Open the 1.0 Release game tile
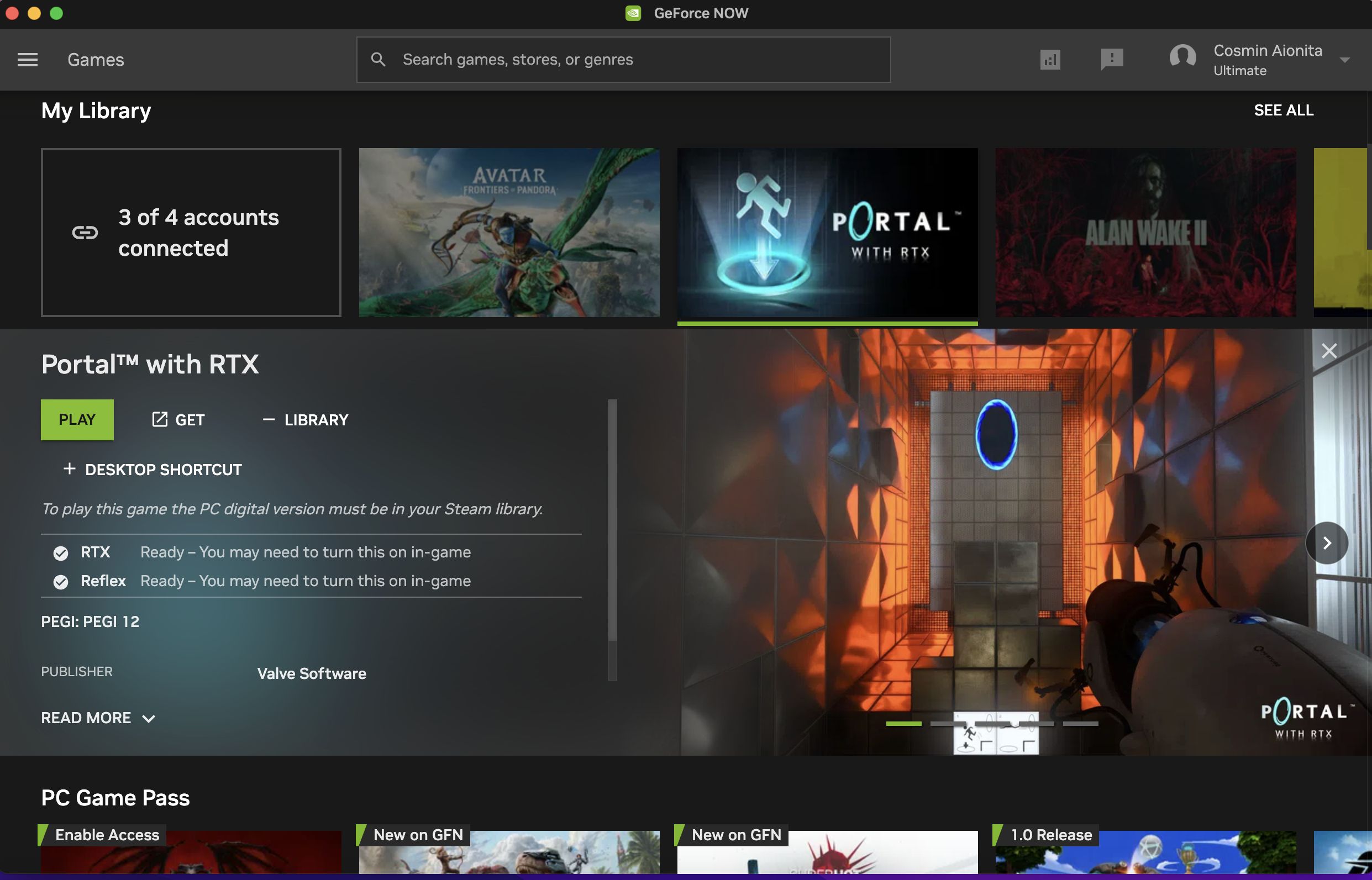Image resolution: width=1372 pixels, height=880 pixels. click(1145, 849)
